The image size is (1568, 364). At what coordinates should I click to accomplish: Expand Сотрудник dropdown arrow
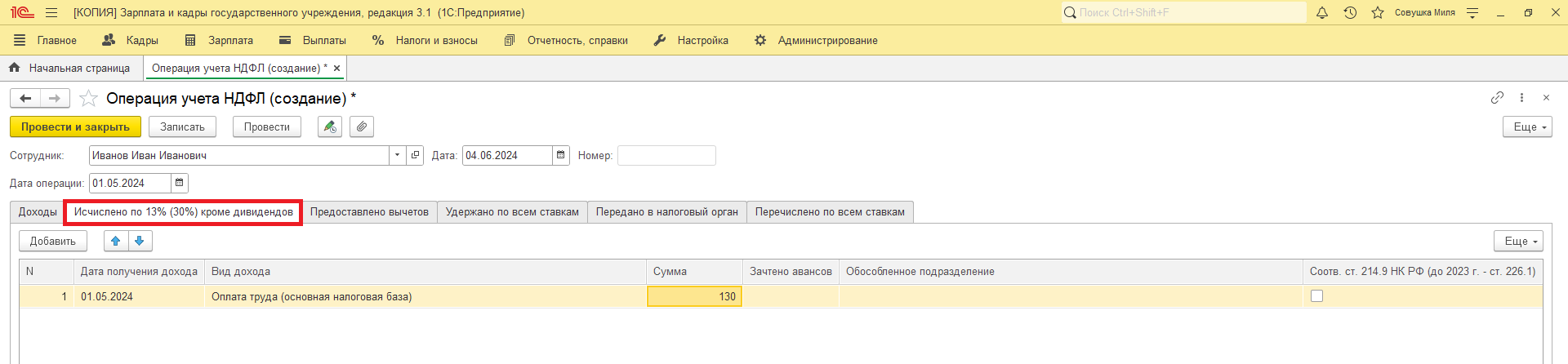tap(397, 155)
